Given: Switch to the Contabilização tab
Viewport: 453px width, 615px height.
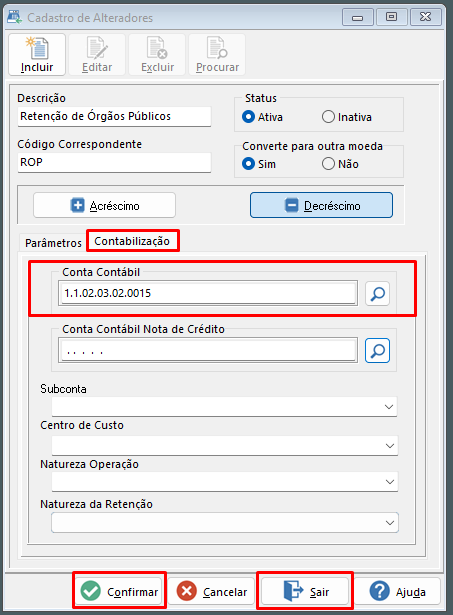Looking at the screenshot, I should 132,241.
